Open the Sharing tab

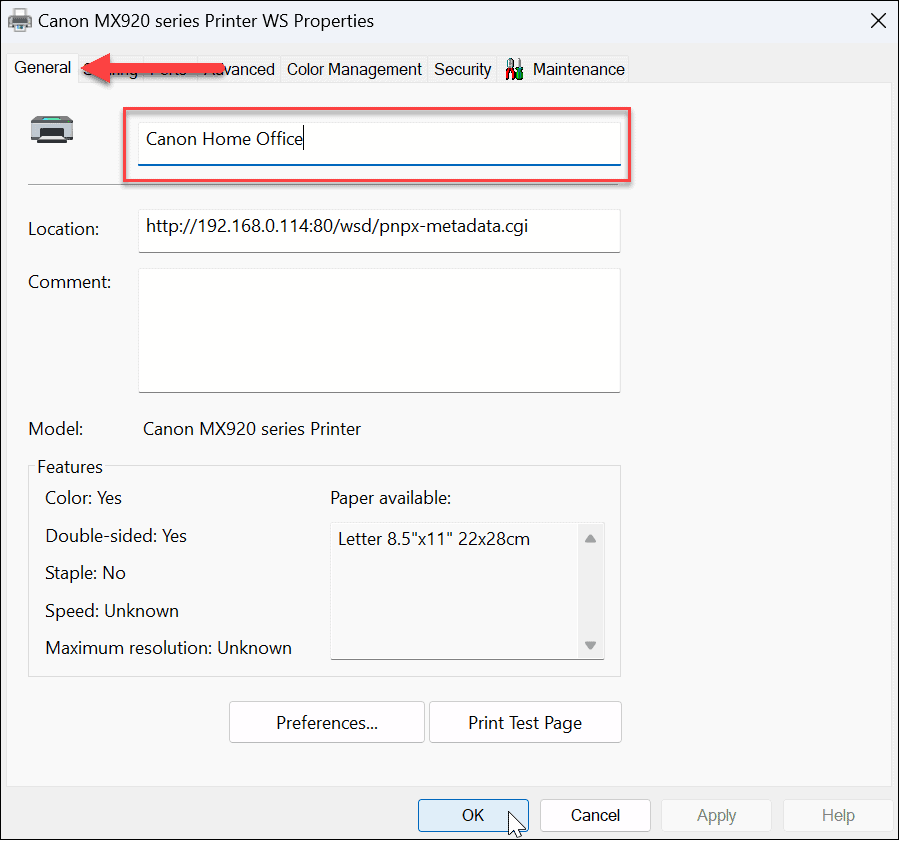coord(113,69)
